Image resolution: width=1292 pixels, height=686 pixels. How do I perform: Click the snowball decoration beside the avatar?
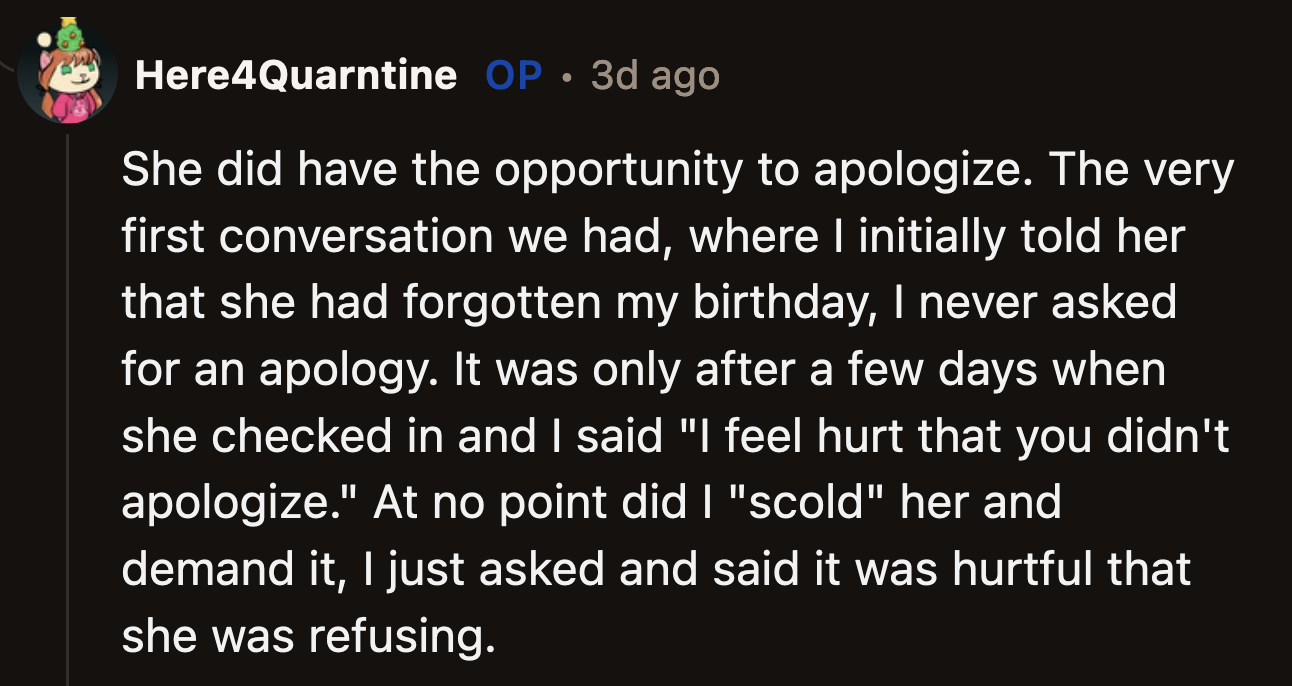43,39
